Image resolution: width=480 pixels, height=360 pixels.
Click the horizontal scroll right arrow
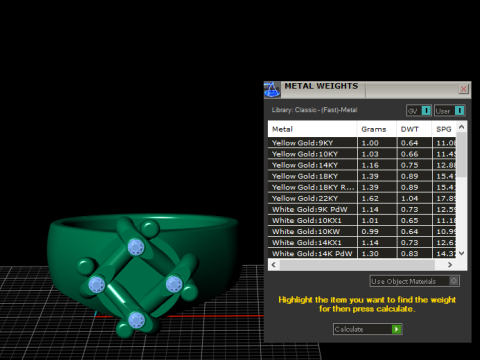point(450,265)
